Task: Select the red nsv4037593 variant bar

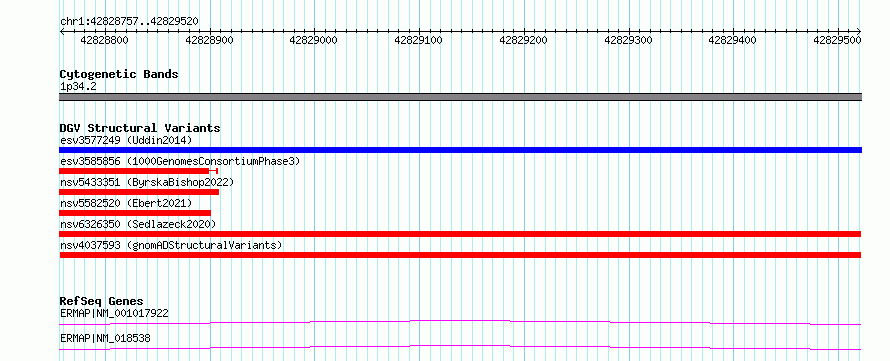Action: tap(460, 255)
